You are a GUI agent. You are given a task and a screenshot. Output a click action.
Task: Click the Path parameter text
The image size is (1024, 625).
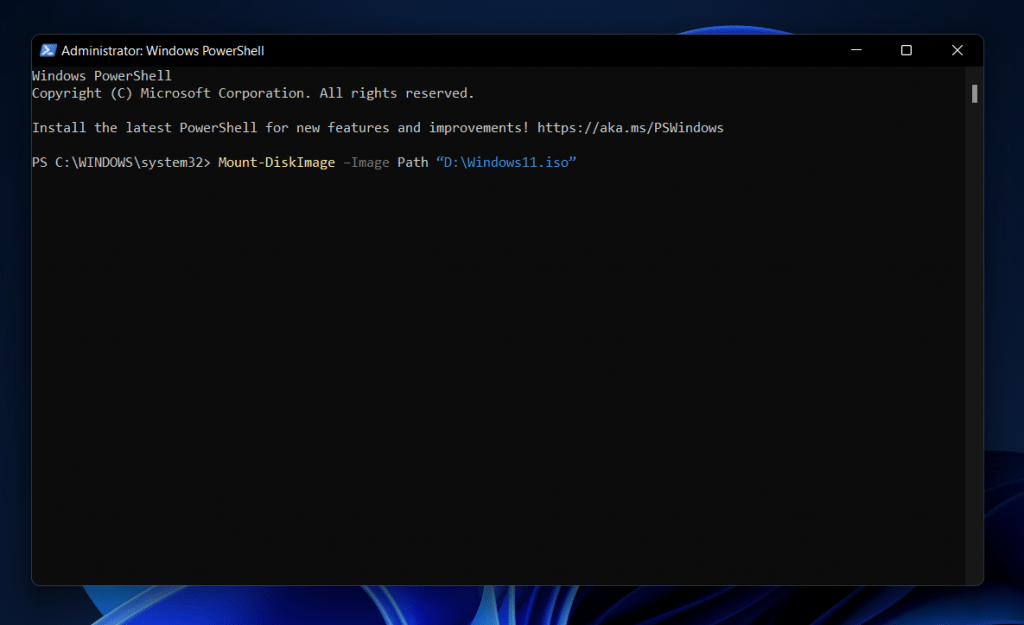pyautogui.click(x=412, y=161)
